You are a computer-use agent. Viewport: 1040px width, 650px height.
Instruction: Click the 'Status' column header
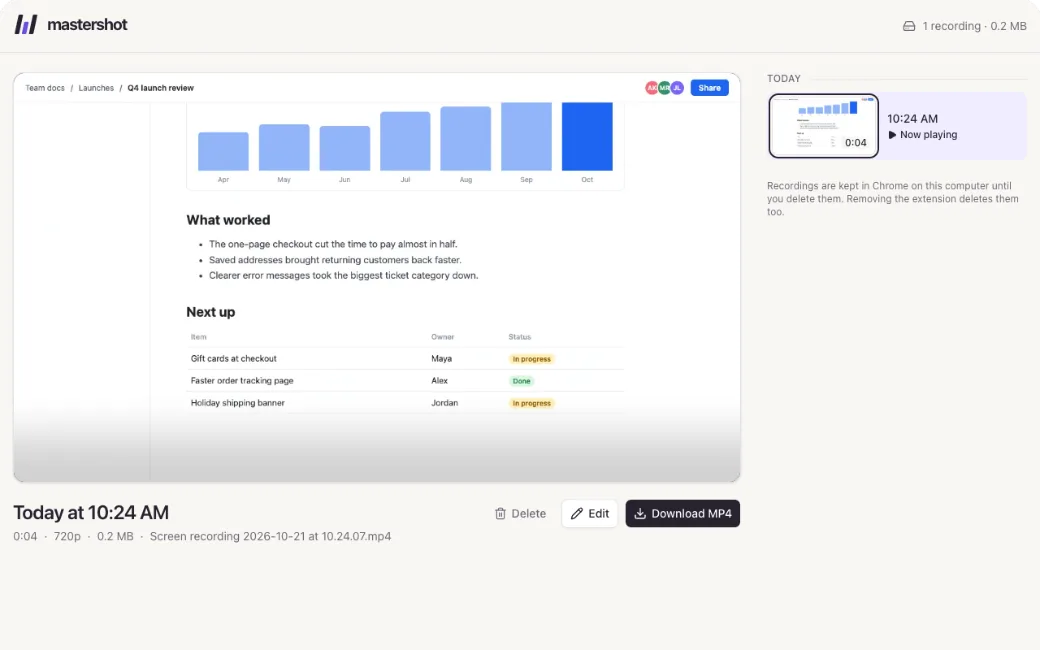(x=520, y=337)
